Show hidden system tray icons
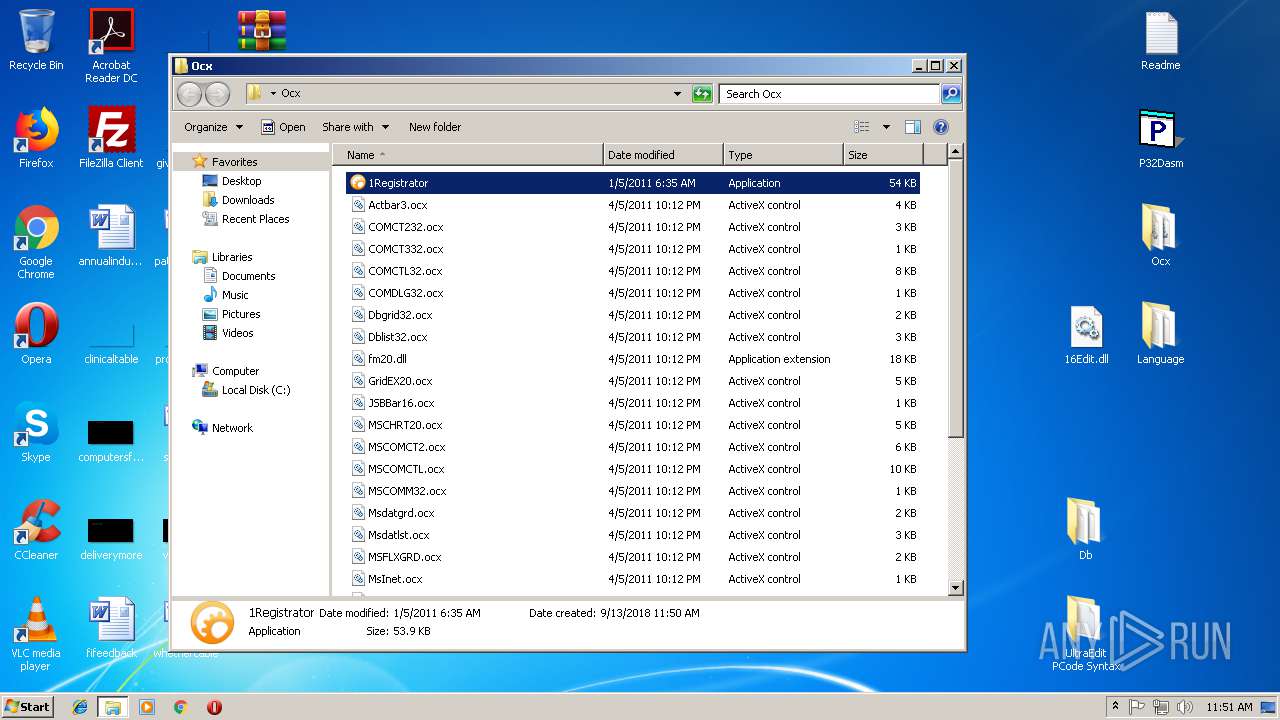Screen dimensions: 1280x720 point(1115,706)
